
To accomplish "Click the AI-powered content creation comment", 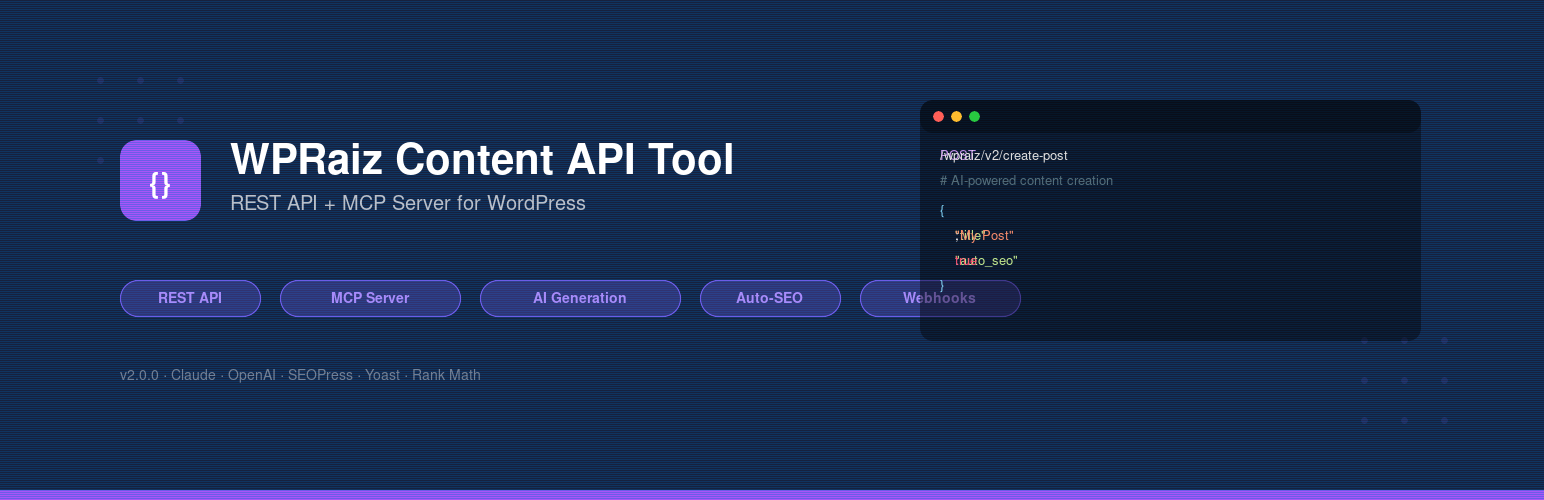I will [x=1026, y=181].
